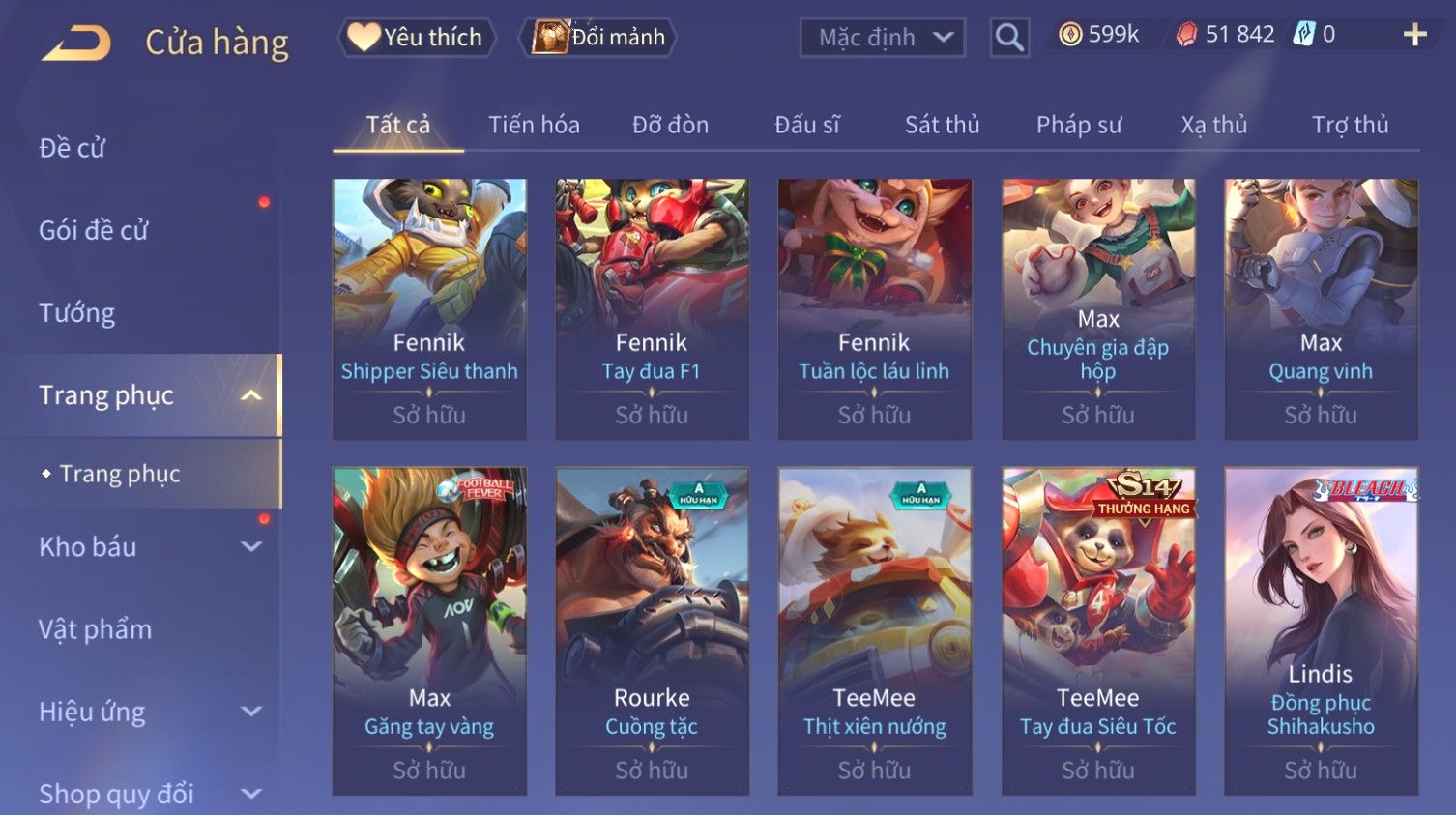Open Gói đề cử menu item
Screen dimensions: 1456x815
(94, 231)
